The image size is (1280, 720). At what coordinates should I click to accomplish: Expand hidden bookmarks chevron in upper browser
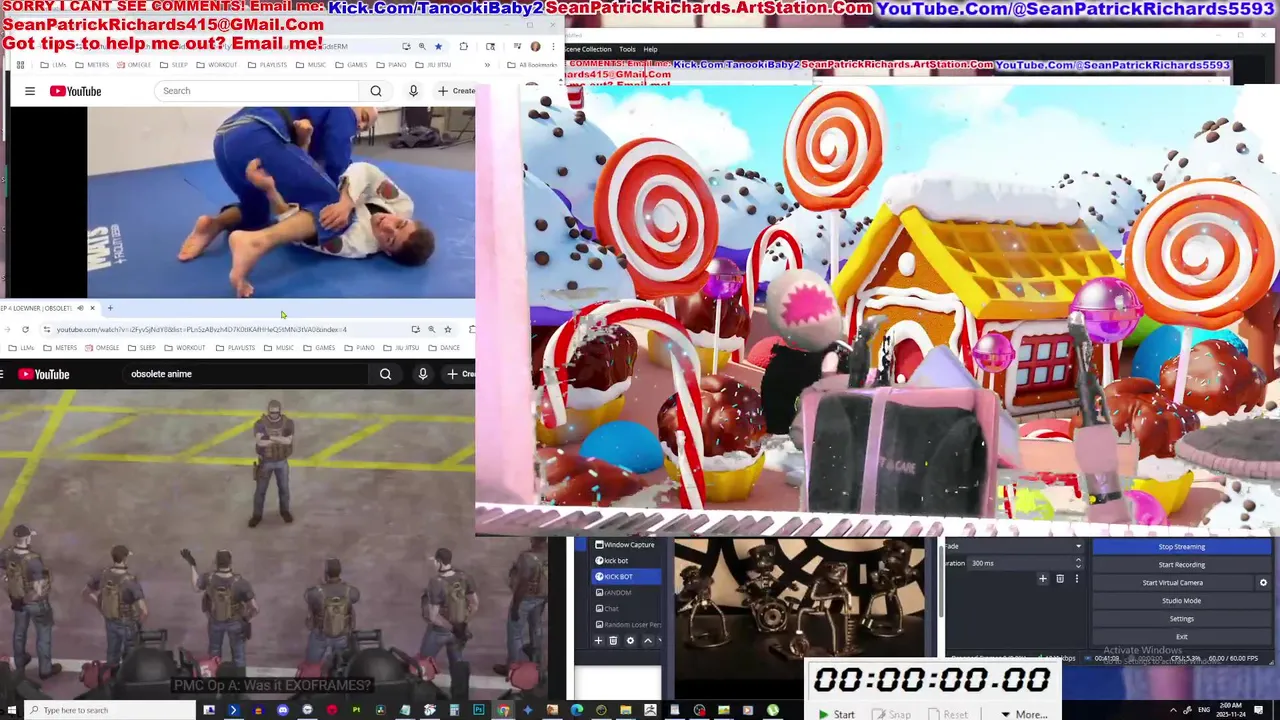[488, 65]
